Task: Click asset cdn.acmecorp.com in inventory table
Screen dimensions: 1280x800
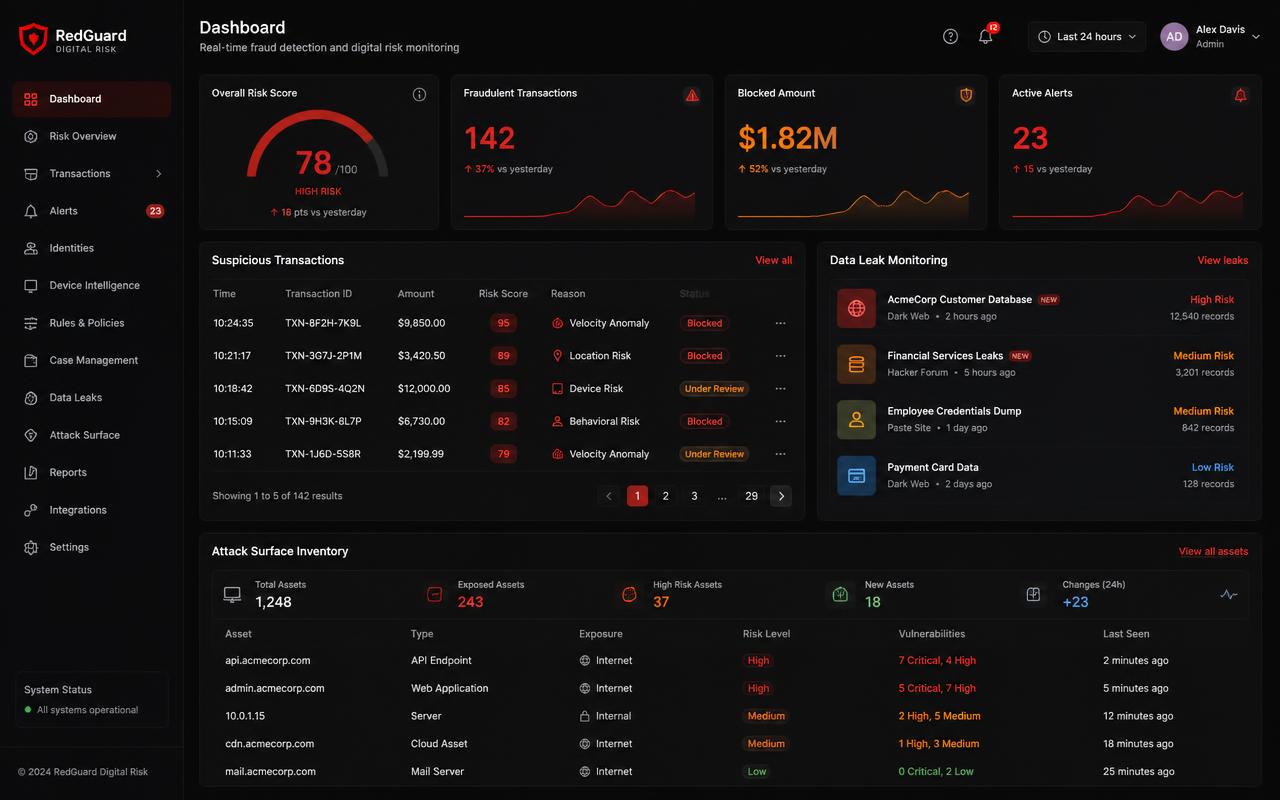Action: [270, 744]
